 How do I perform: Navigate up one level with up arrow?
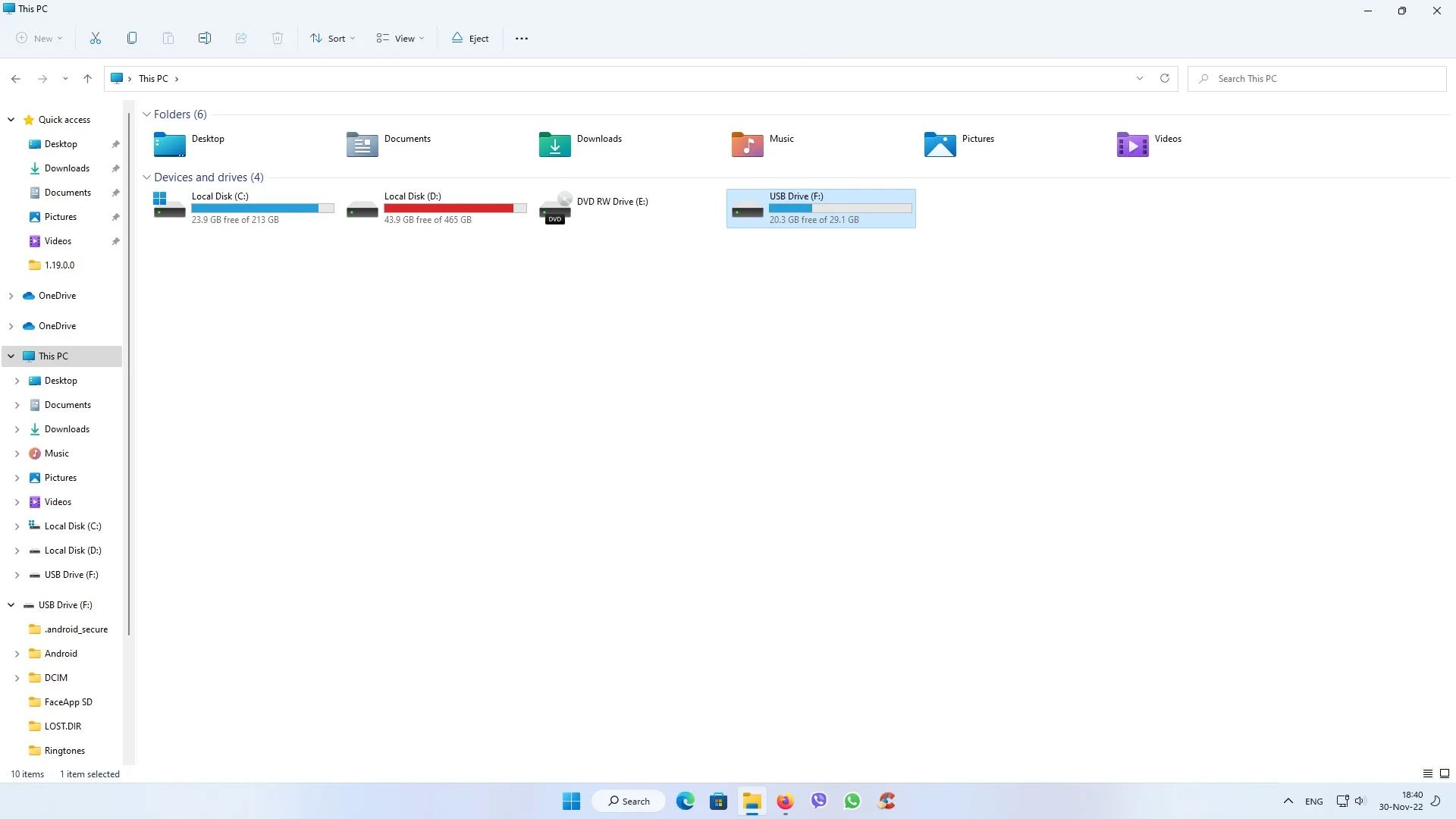(x=88, y=78)
